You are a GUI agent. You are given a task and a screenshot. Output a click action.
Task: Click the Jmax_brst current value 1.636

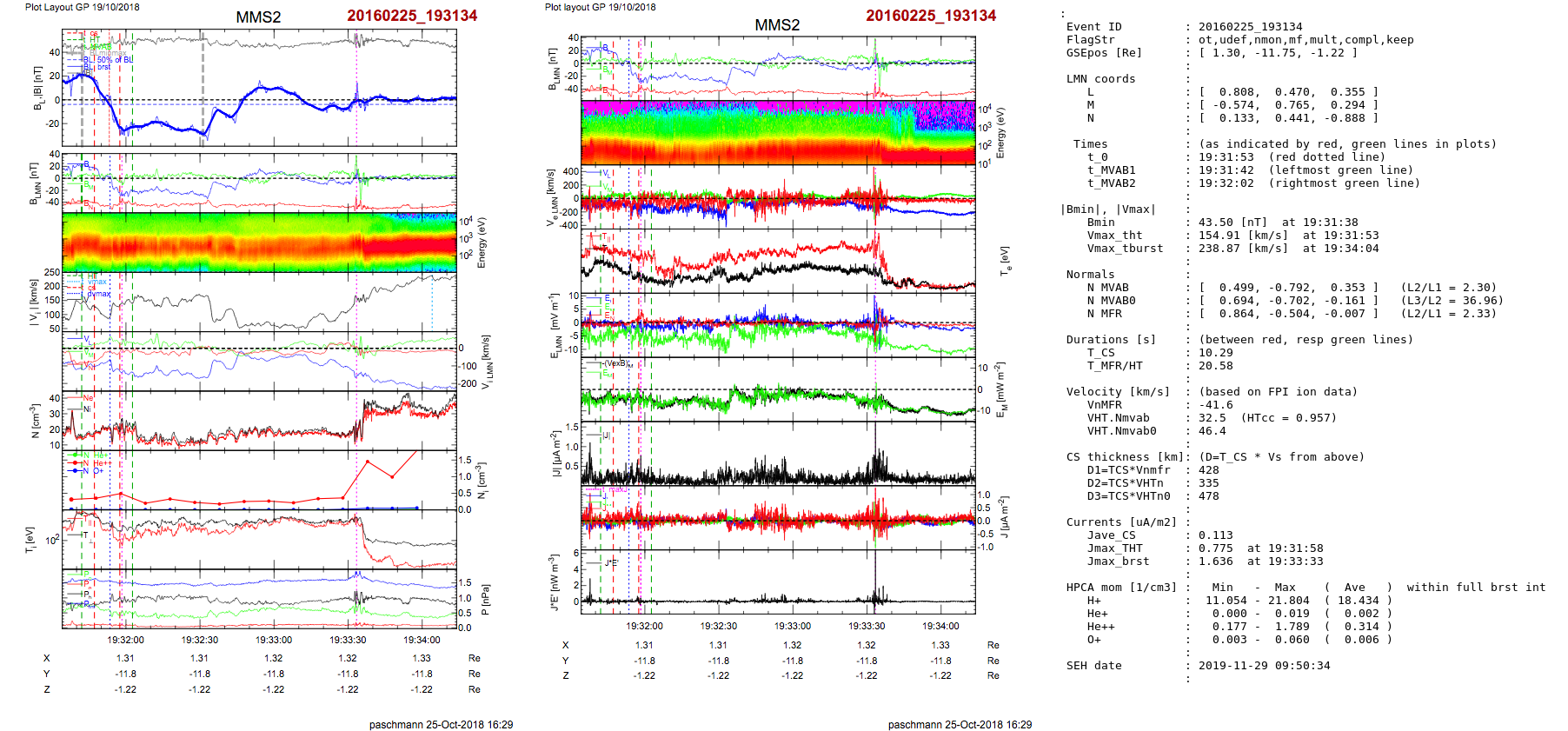pos(1215,562)
